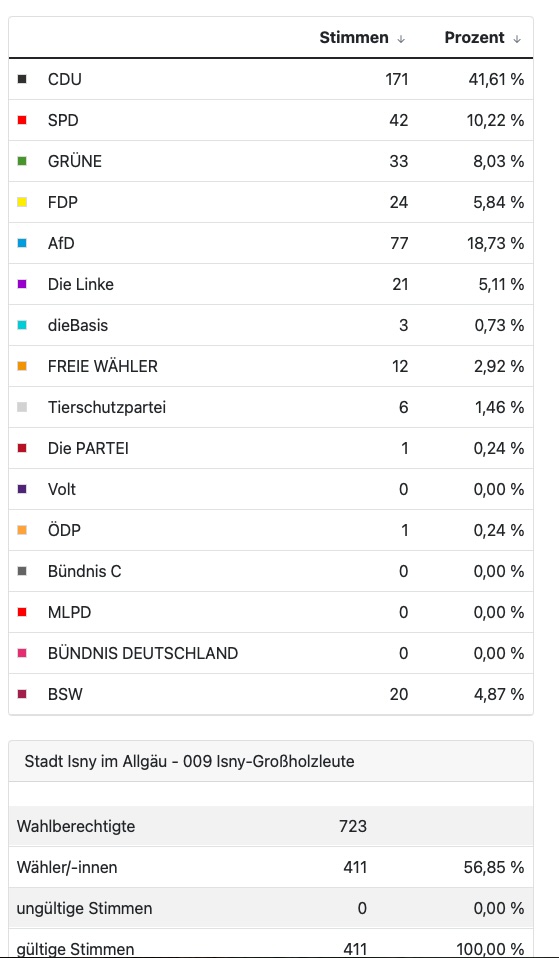Select the BÜNDNIS DEUTSCHLAND row

[x=271, y=653]
